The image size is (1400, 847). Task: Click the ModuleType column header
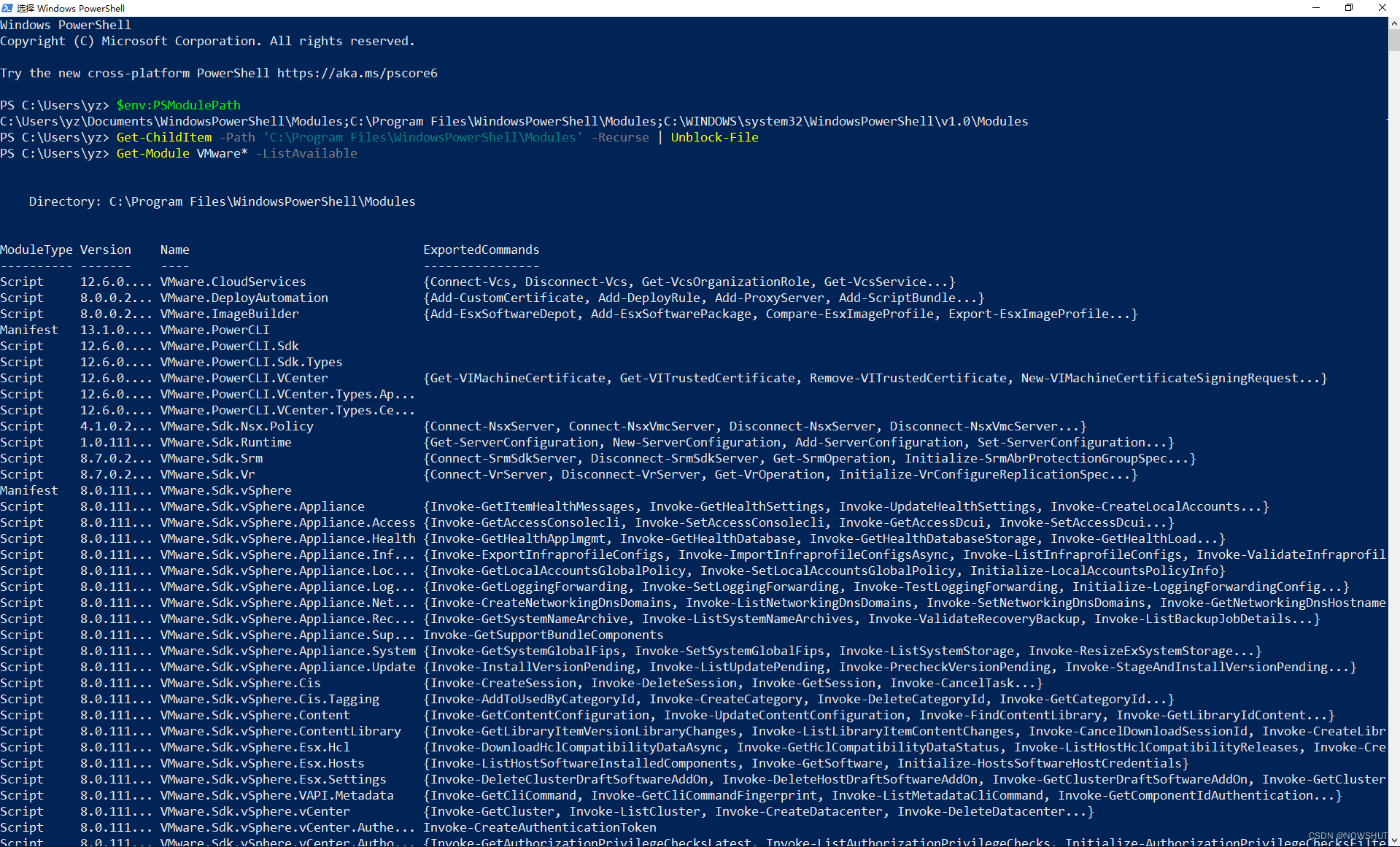coord(36,250)
